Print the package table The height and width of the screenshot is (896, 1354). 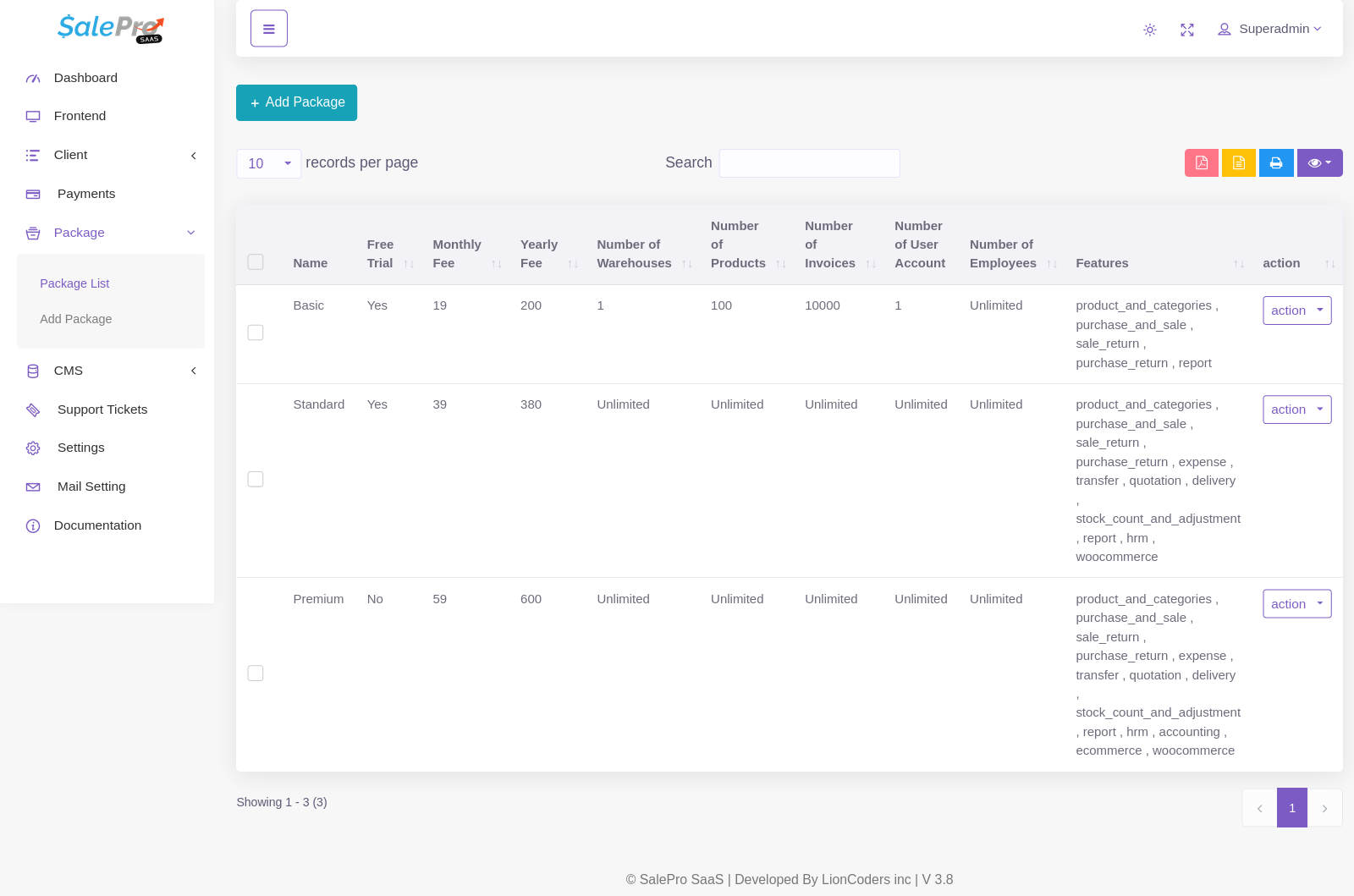point(1275,162)
